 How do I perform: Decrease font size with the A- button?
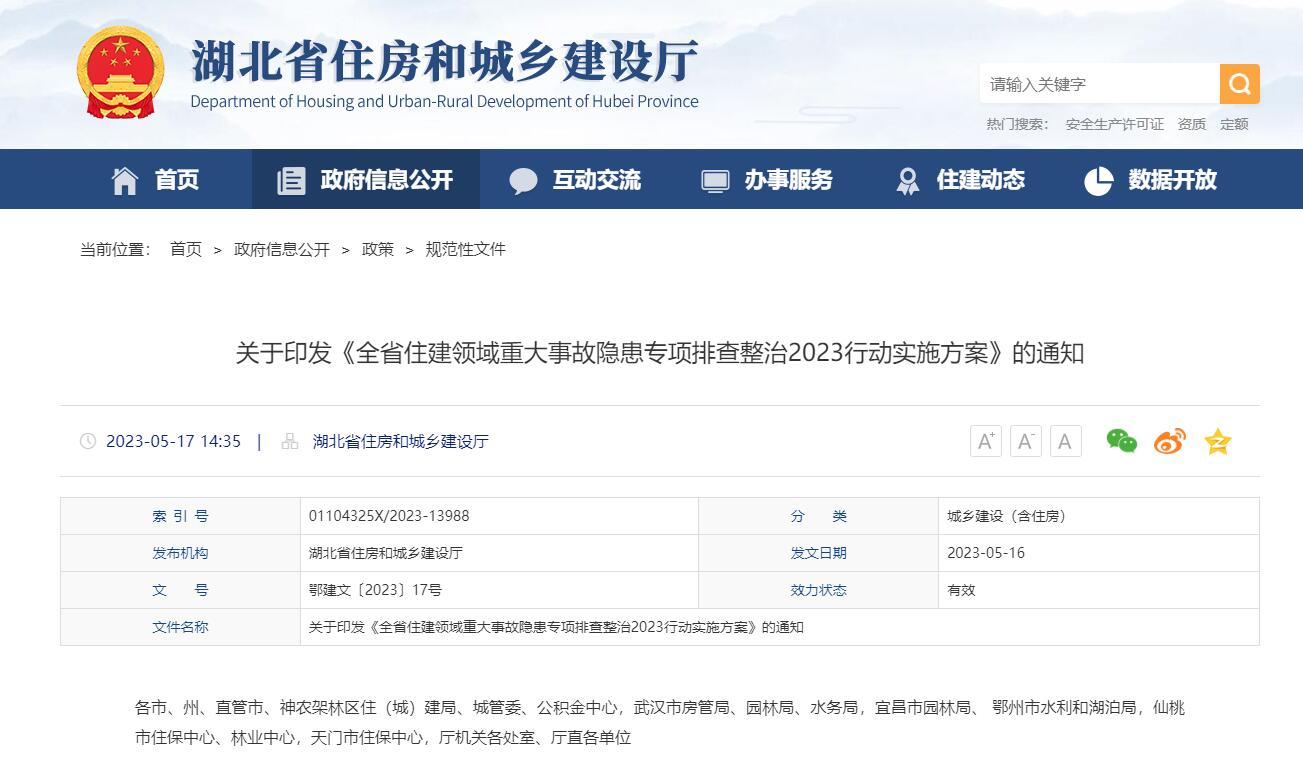1024,440
